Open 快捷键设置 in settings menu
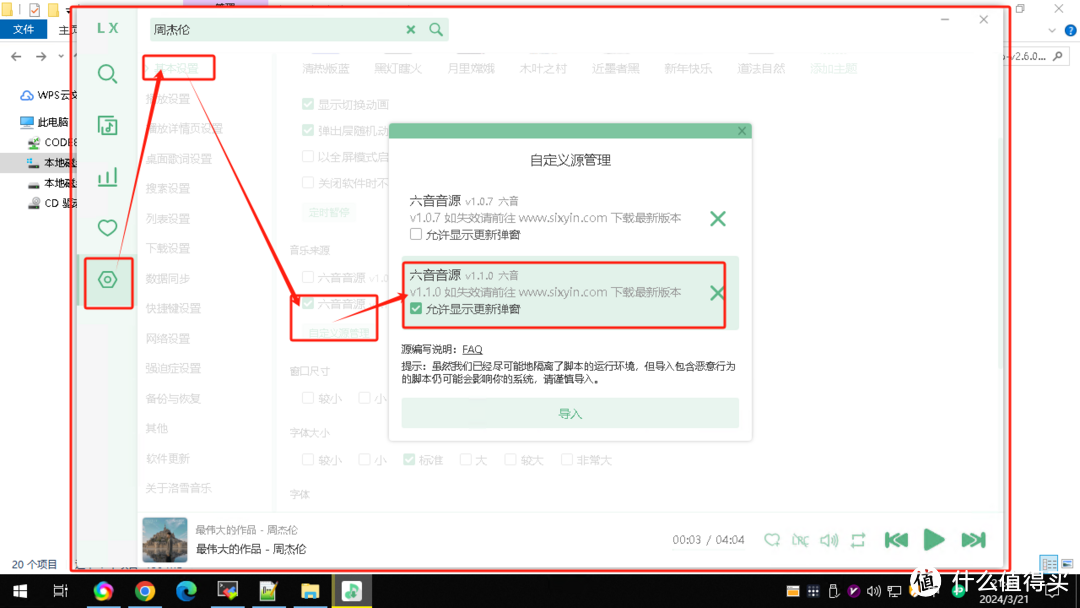The height and width of the screenshot is (608, 1080). 174,308
